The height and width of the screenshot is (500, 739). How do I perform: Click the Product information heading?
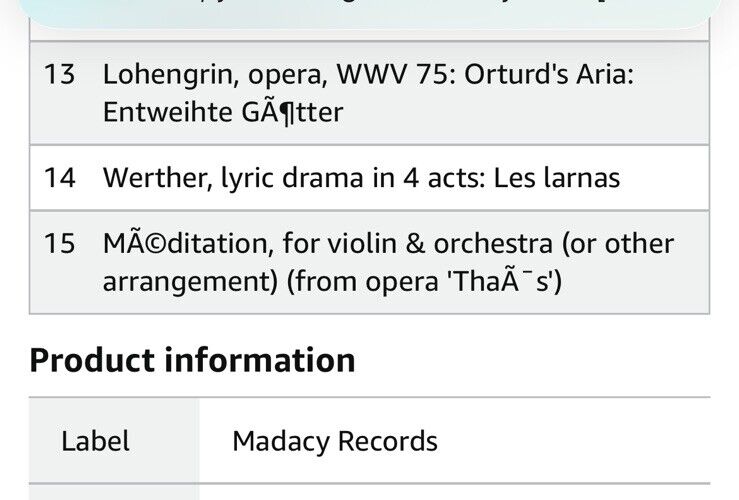point(192,360)
